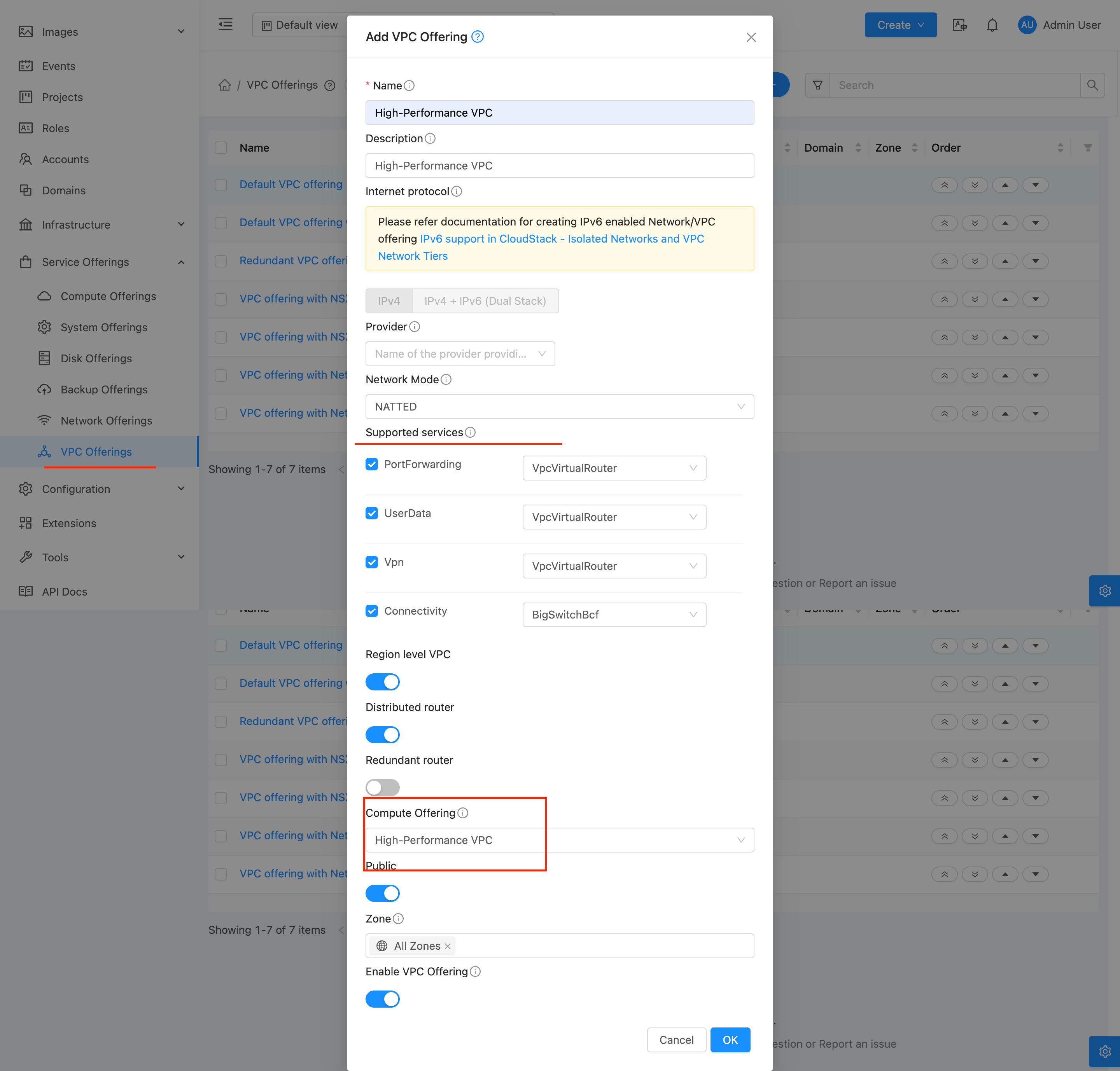The height and width of the screenshot is (1071, 1120).
Task: Click the info icon next to Name label
Action: (x=409, y=86)
